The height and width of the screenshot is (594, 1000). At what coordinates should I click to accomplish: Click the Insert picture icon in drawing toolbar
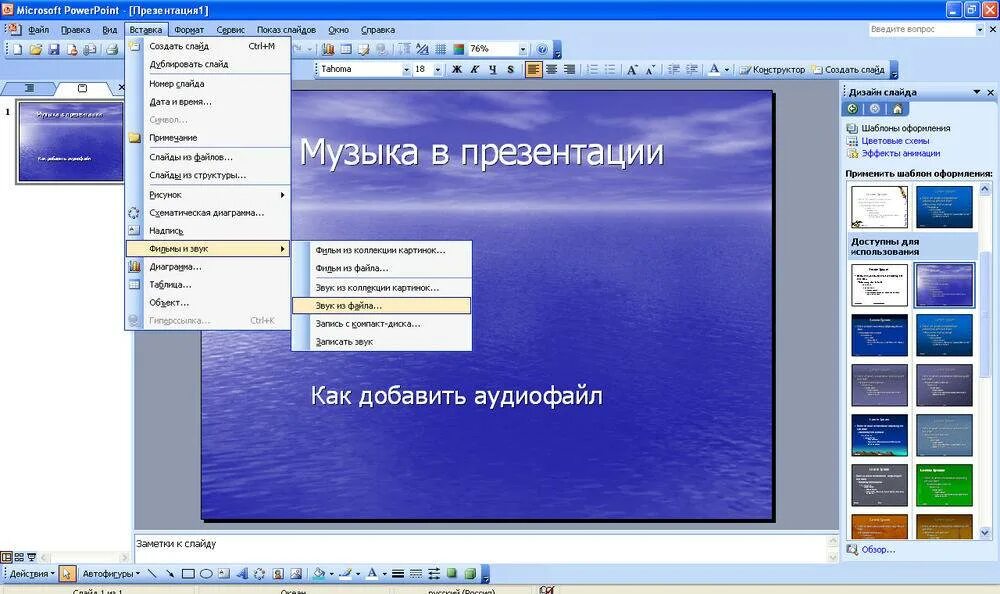[296, 574]
